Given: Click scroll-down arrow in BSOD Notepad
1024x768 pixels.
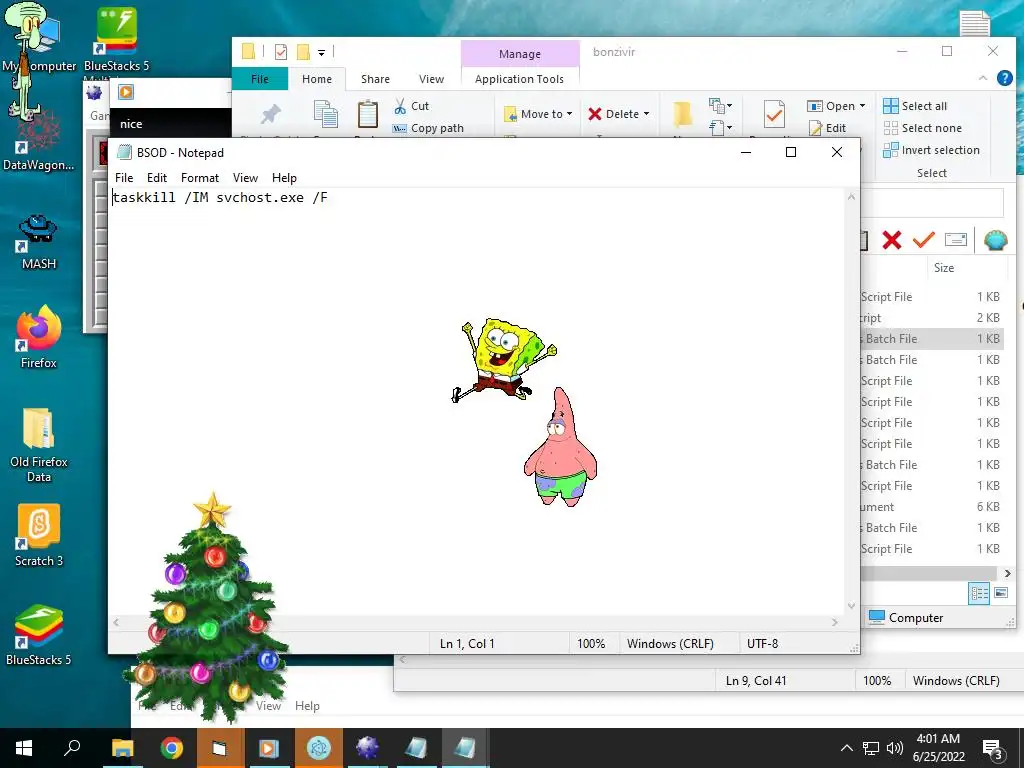Looking at the screenshot, I should coord(851,606).
